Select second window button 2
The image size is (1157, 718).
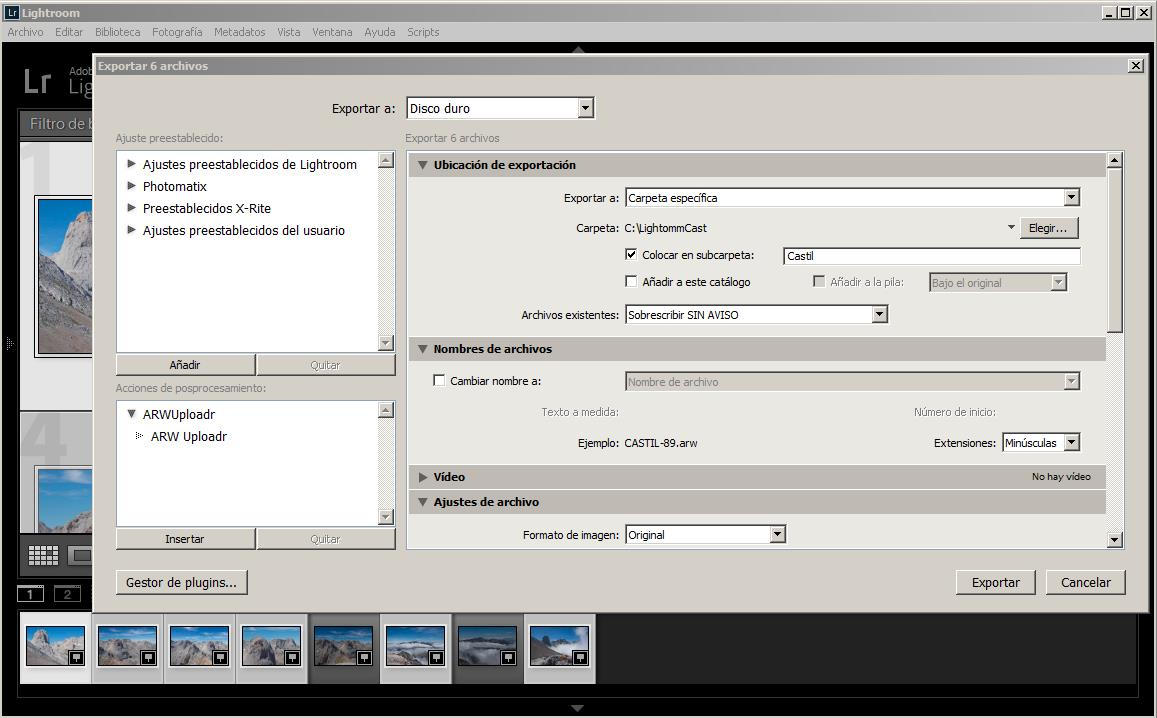[x=67, y=594]
